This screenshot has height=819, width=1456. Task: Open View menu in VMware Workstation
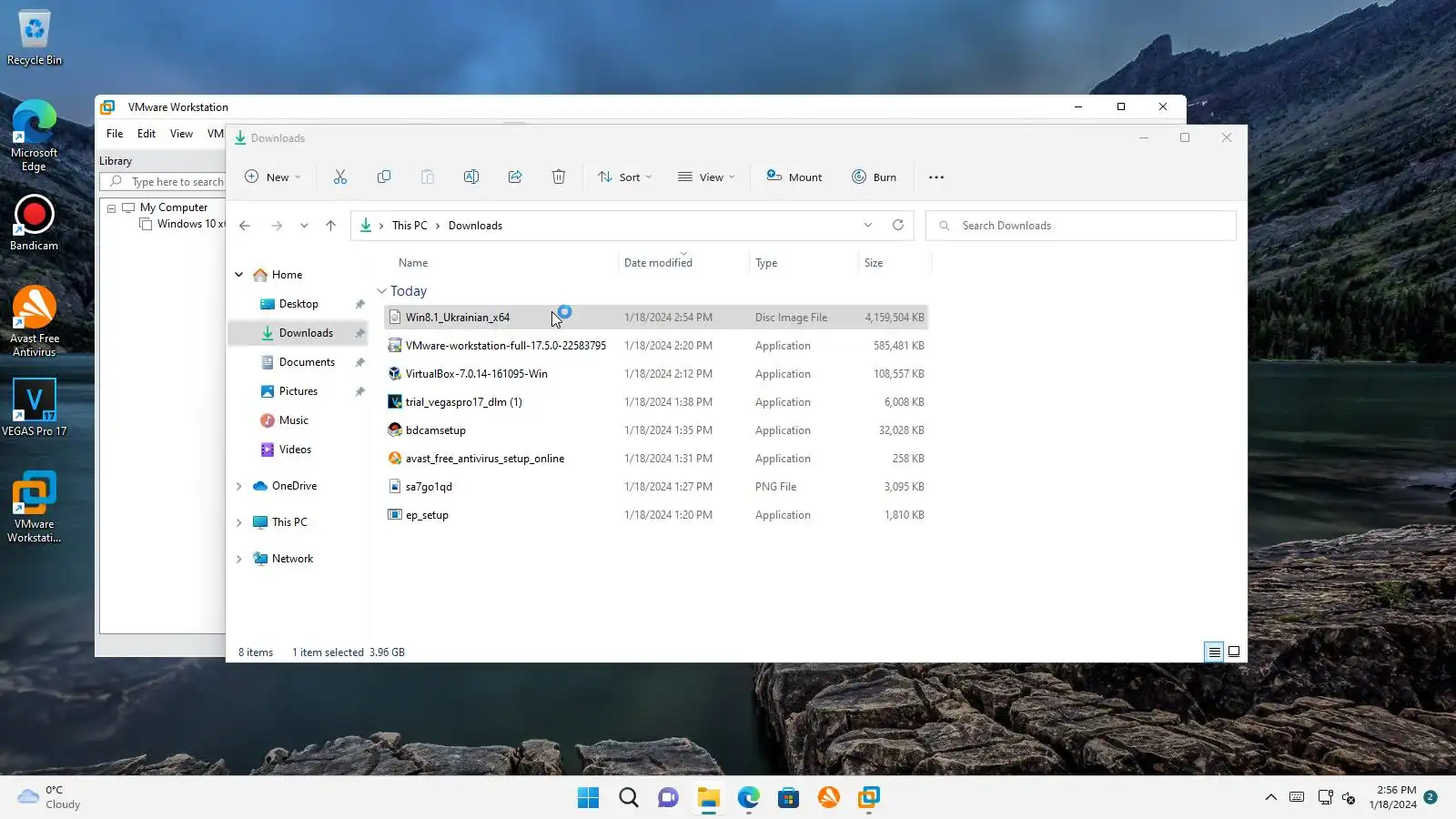pos(182,134)
